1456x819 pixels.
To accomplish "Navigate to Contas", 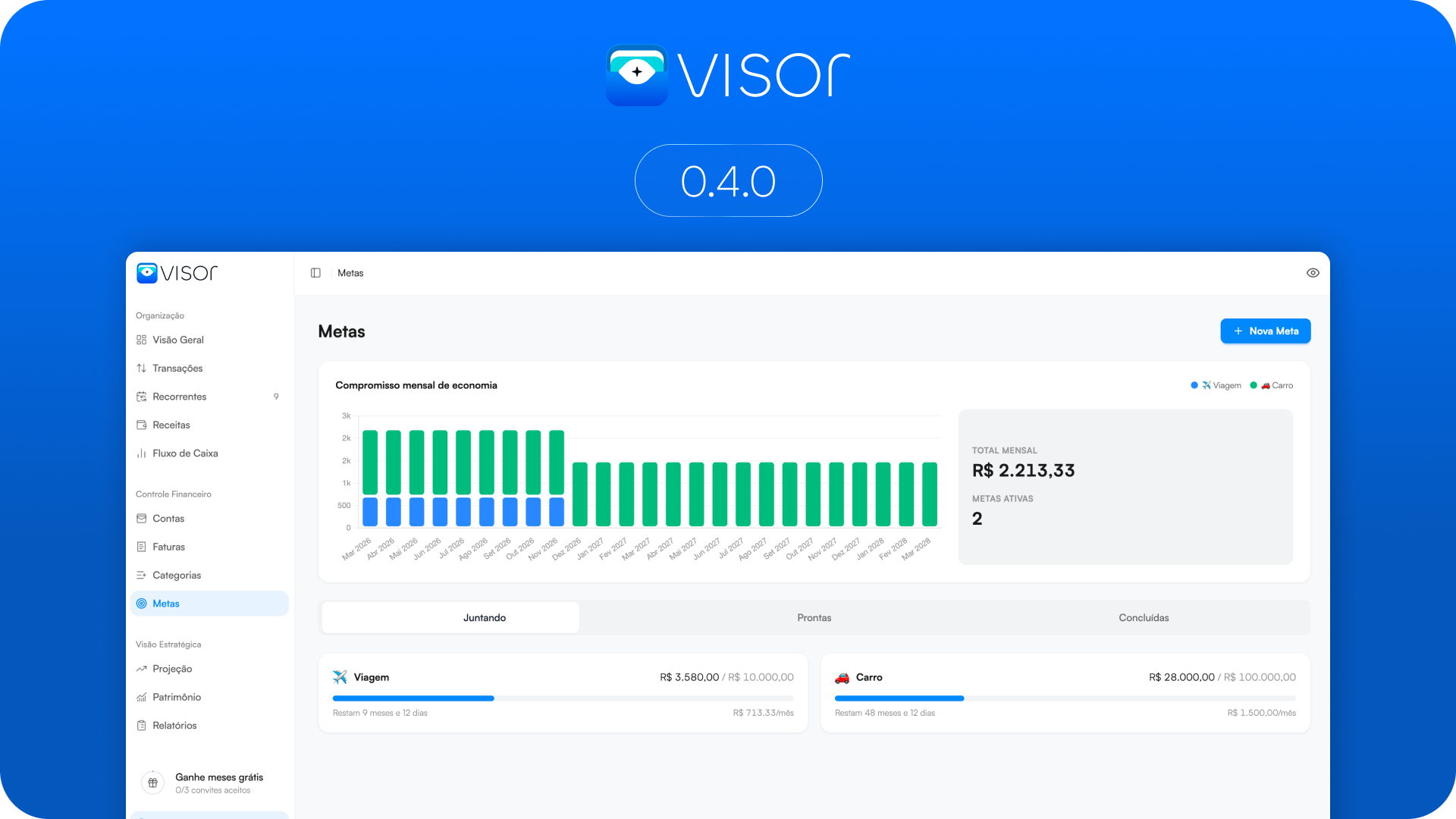I will (x=168, y=519).
